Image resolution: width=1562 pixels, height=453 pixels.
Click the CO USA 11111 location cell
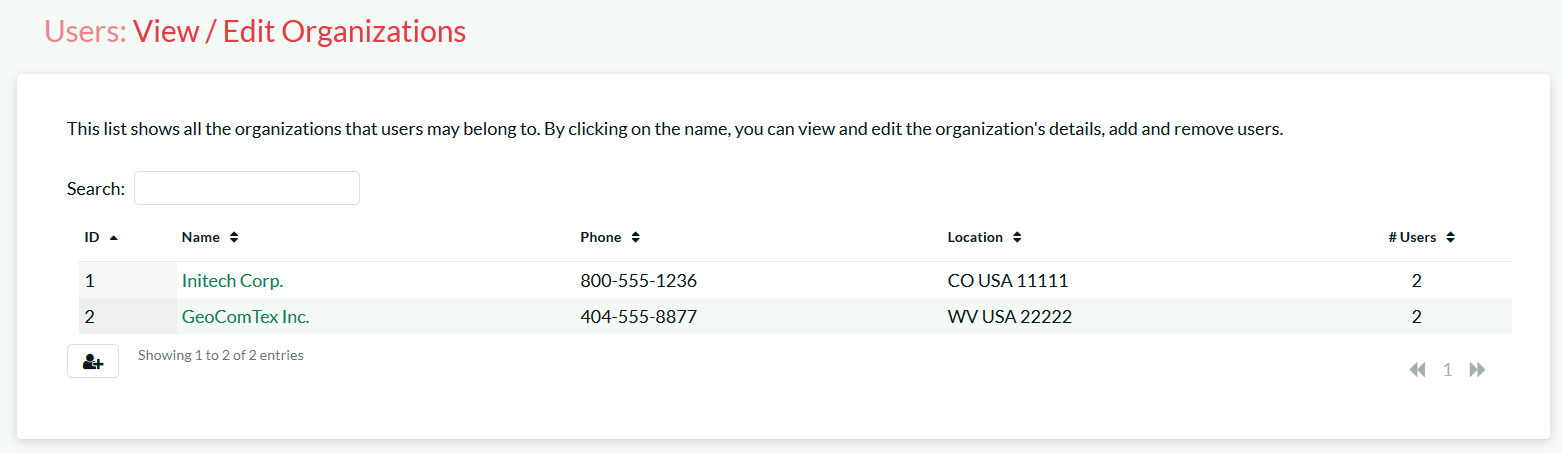1008,281
